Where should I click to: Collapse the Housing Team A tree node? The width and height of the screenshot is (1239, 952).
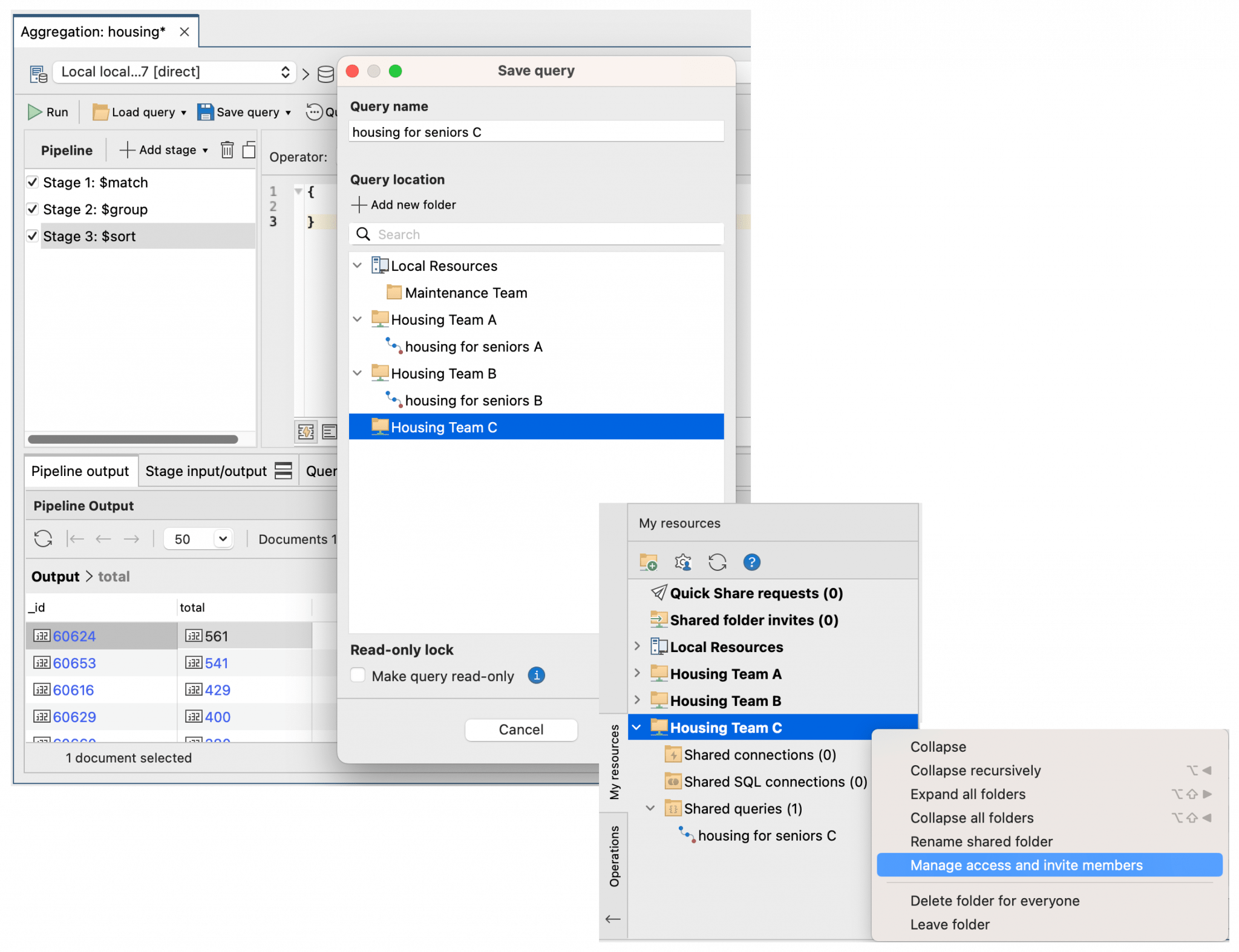click(358, 319)
